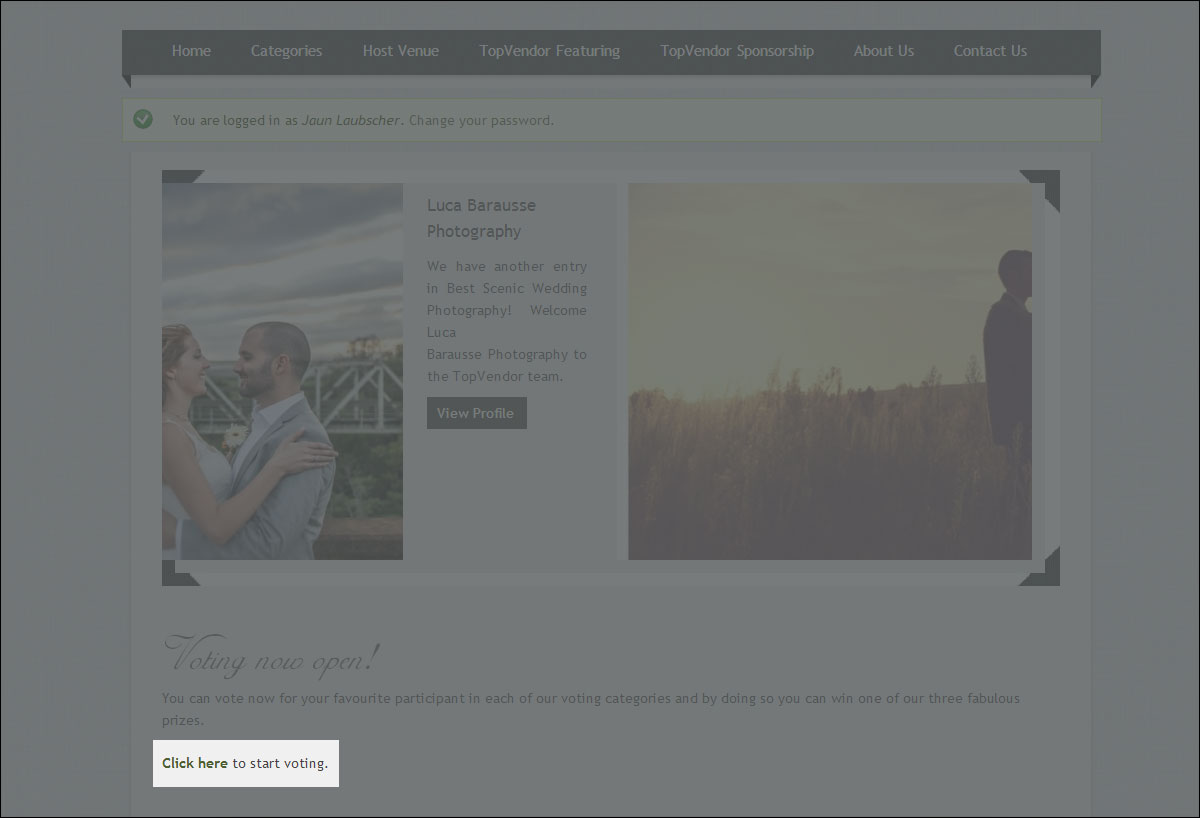The height and width of the screenshot is (818, 1200).
Task: Navigate to TopVendor Sponsorship
Action: [x=736, y=51]
